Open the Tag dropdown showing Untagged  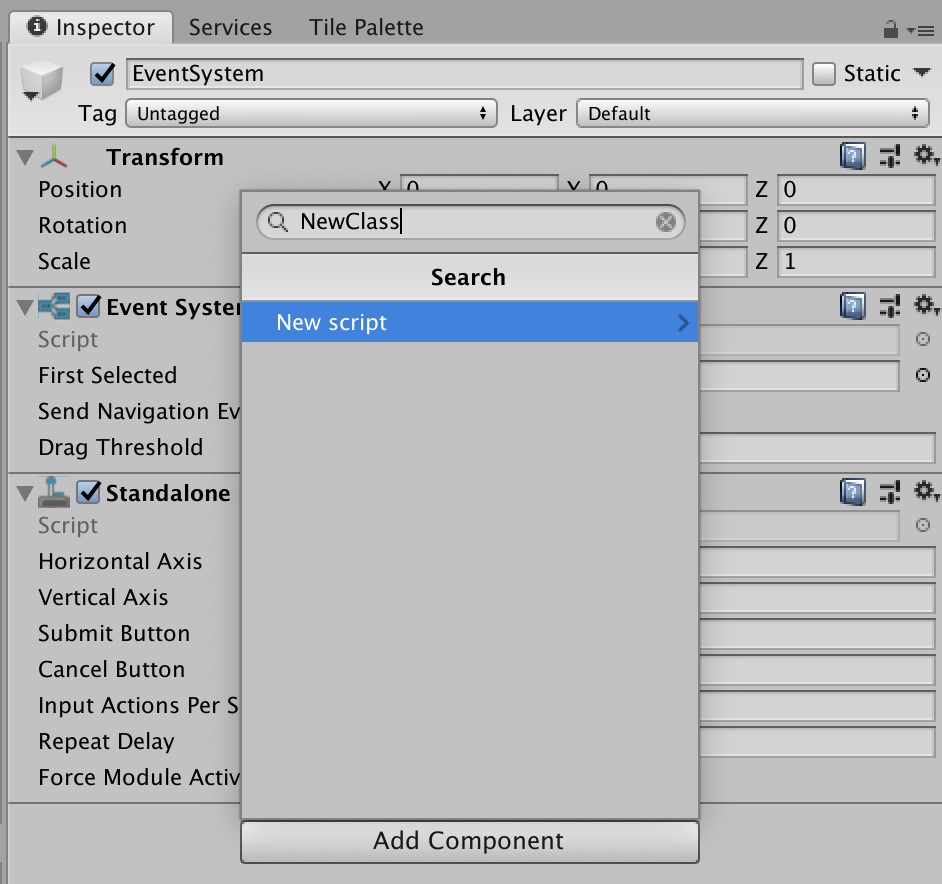(x=311, y=114)
